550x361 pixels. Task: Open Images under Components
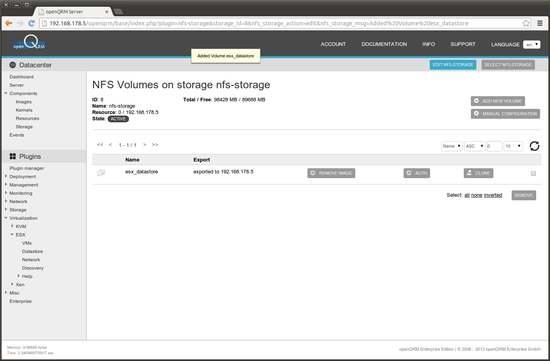tap(24, 102)
